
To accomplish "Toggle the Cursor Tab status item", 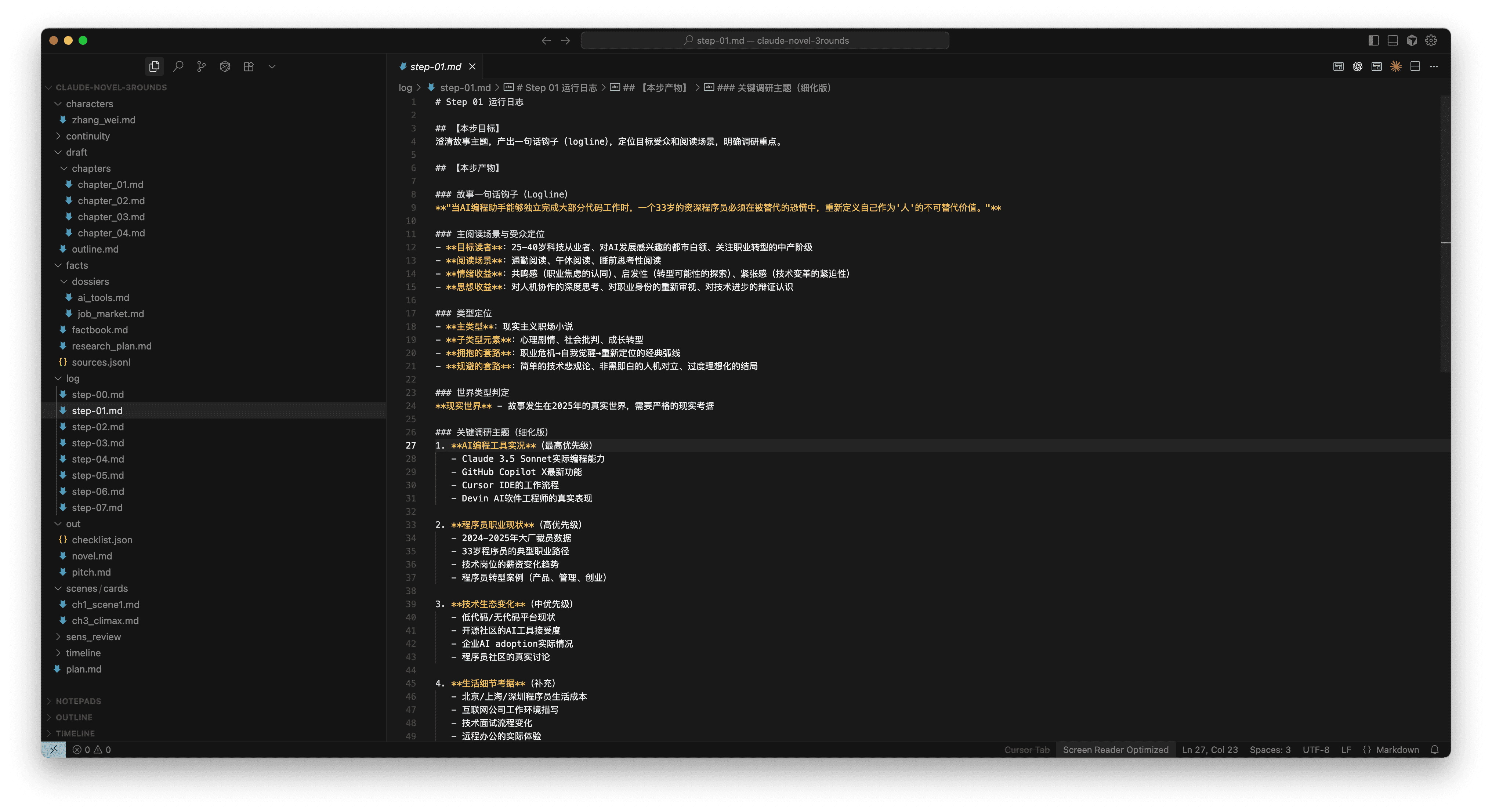I will click(1027, 750).
